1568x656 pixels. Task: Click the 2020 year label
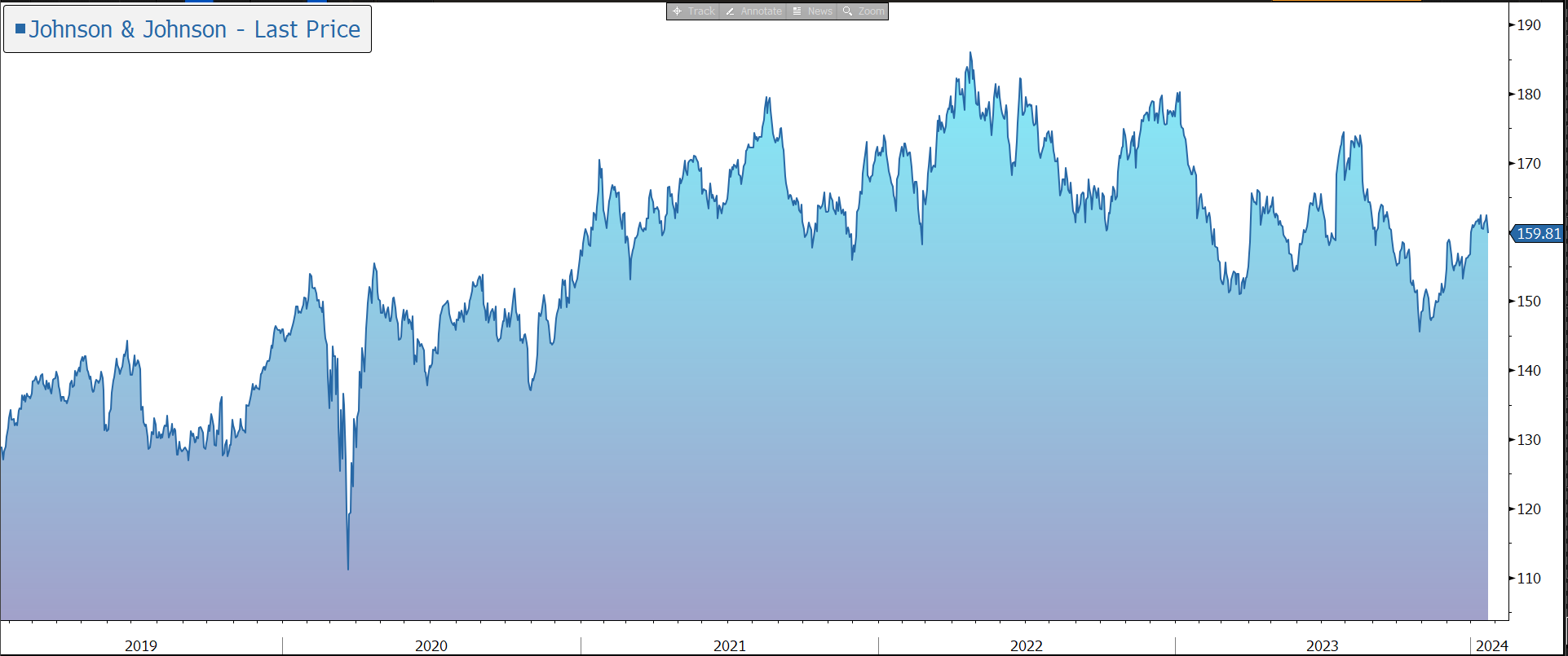click(431, 646)
